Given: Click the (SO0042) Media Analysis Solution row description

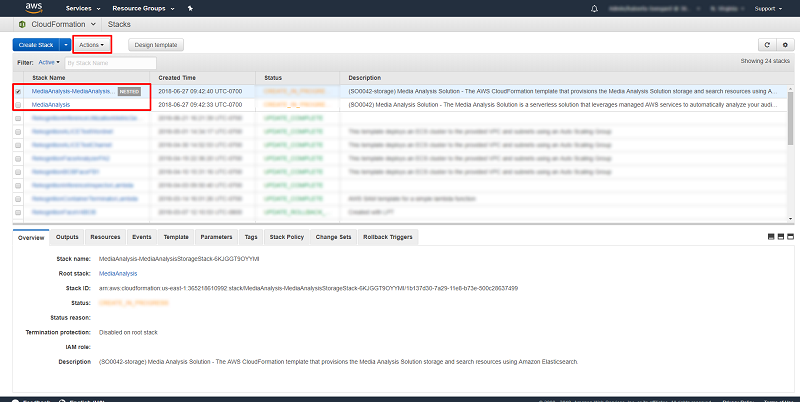Looking at the screenshot, I should [563, 105].
